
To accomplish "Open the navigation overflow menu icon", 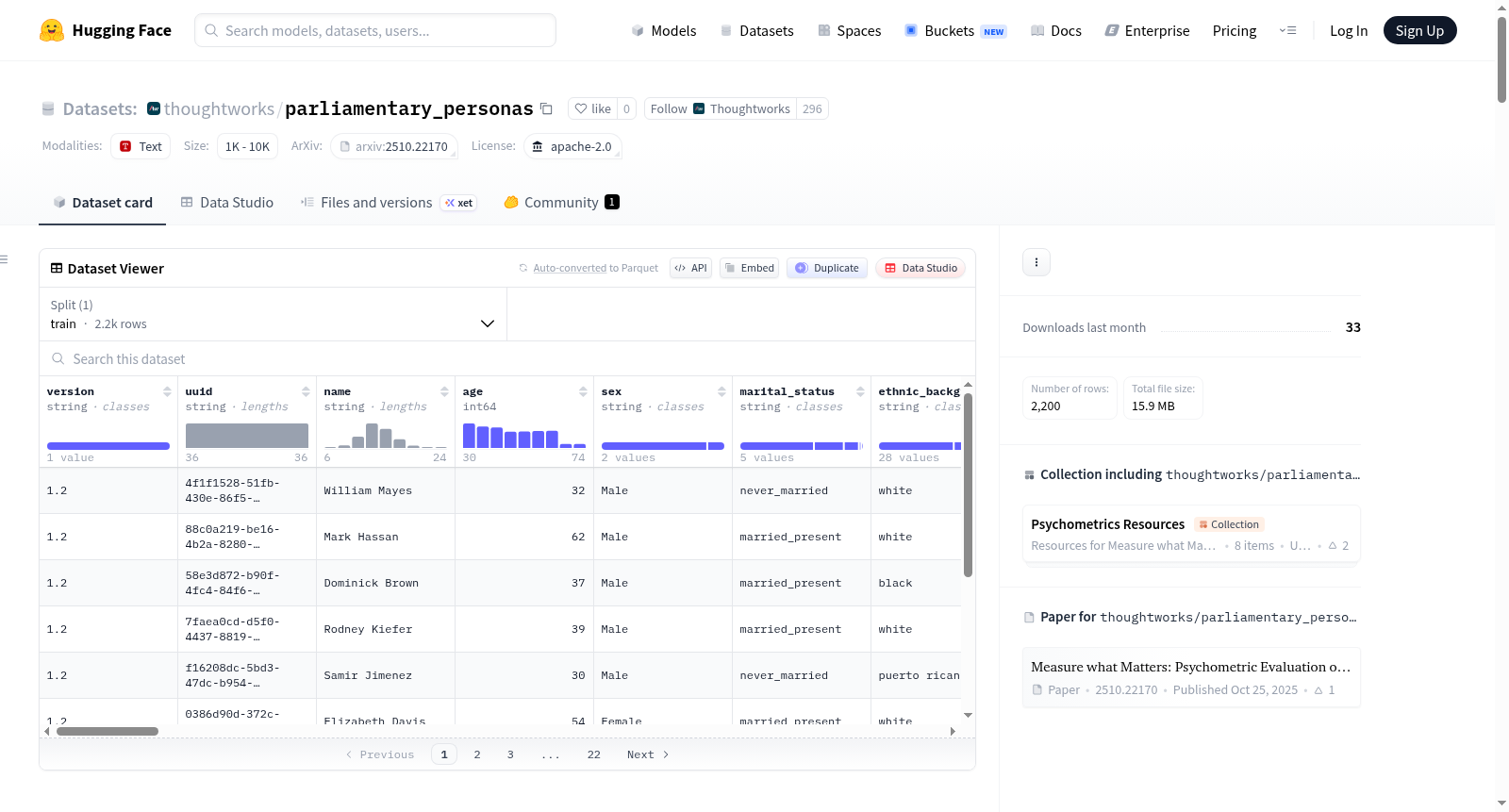I will 1287,30.
